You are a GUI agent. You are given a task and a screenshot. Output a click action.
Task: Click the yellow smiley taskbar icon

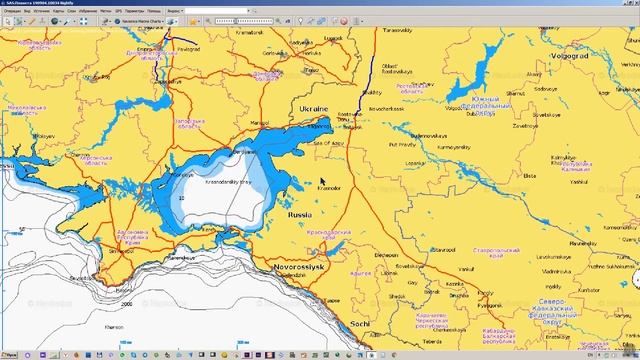point(224,356)
